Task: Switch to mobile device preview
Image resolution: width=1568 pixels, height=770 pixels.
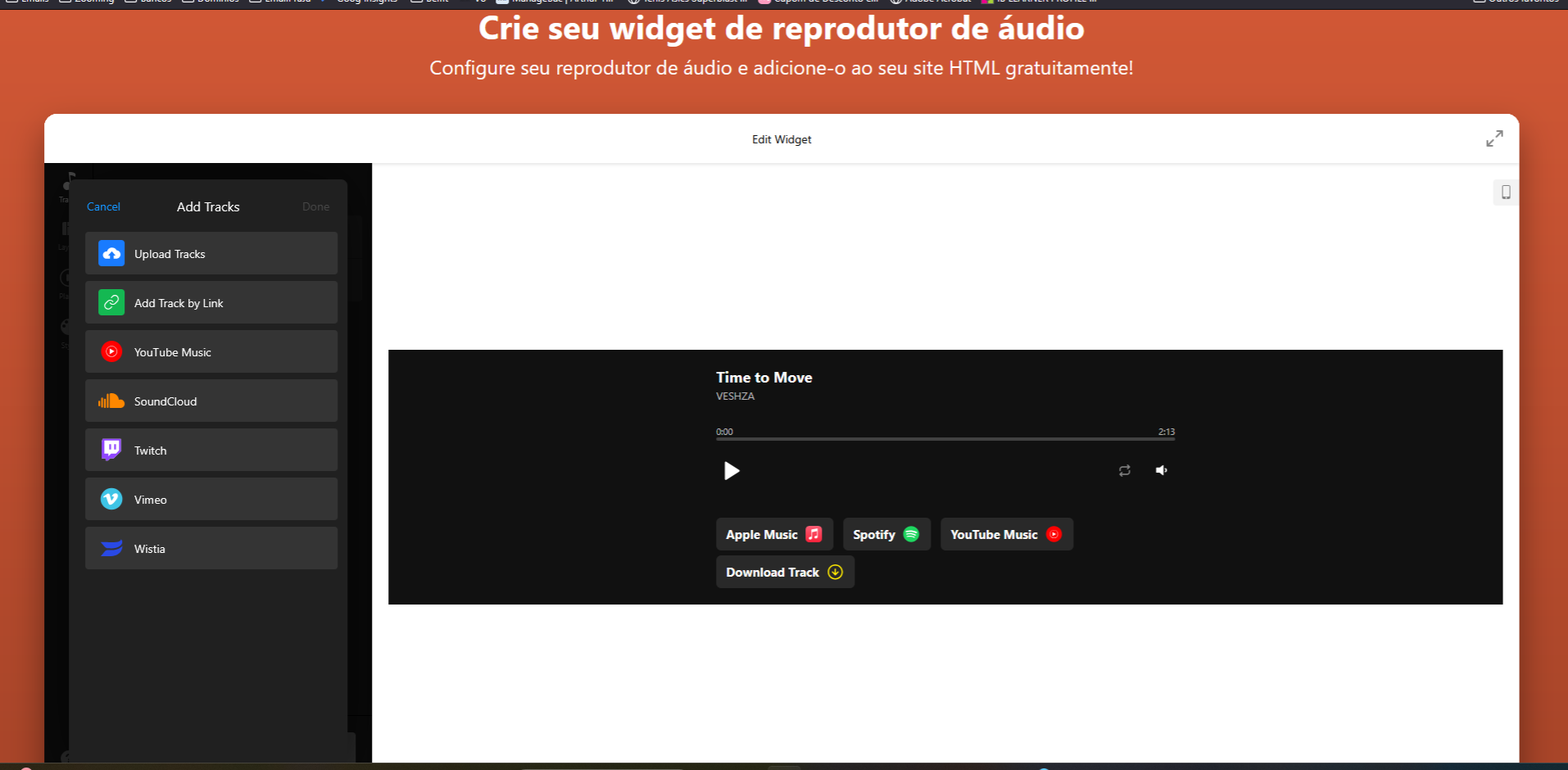Action: [x=1506, y=192]
